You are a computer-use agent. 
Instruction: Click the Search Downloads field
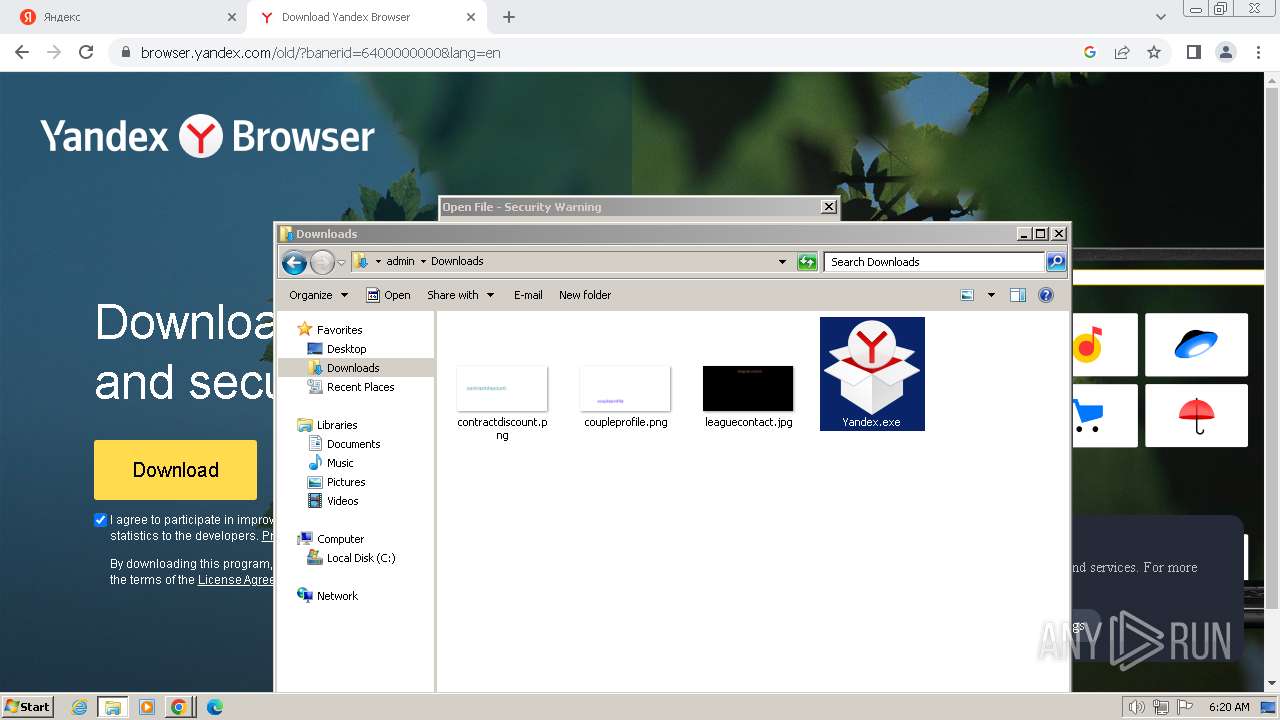(935, 262)
